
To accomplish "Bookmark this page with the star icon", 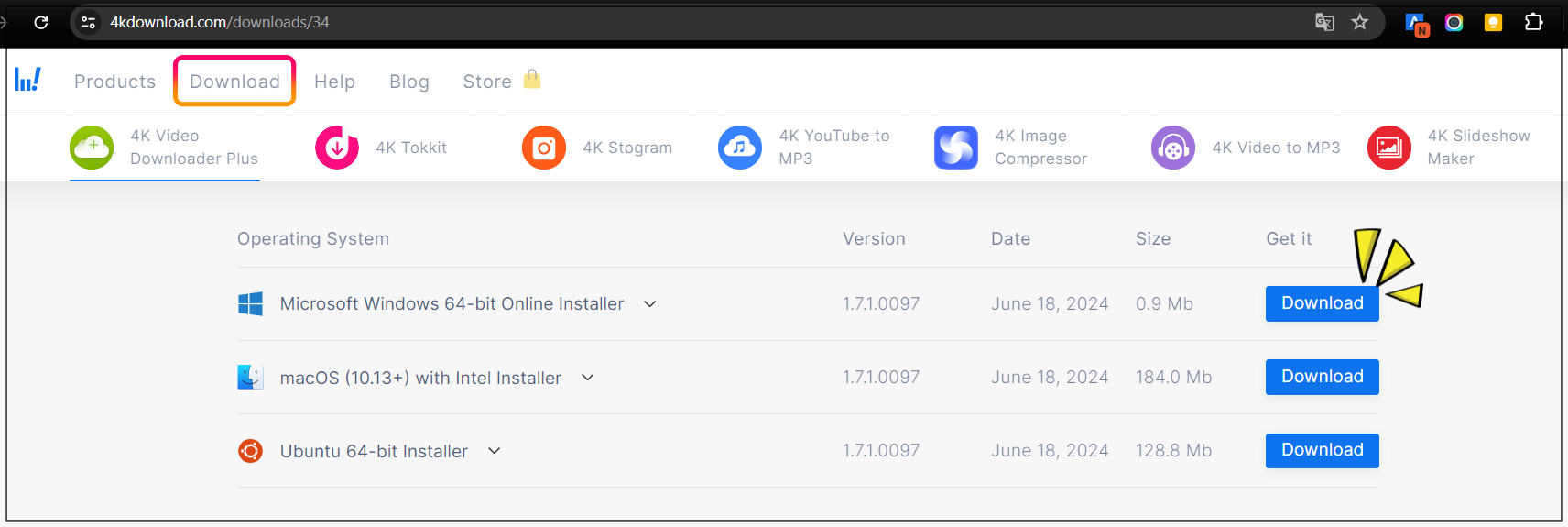I will [x=1360, y=22].
